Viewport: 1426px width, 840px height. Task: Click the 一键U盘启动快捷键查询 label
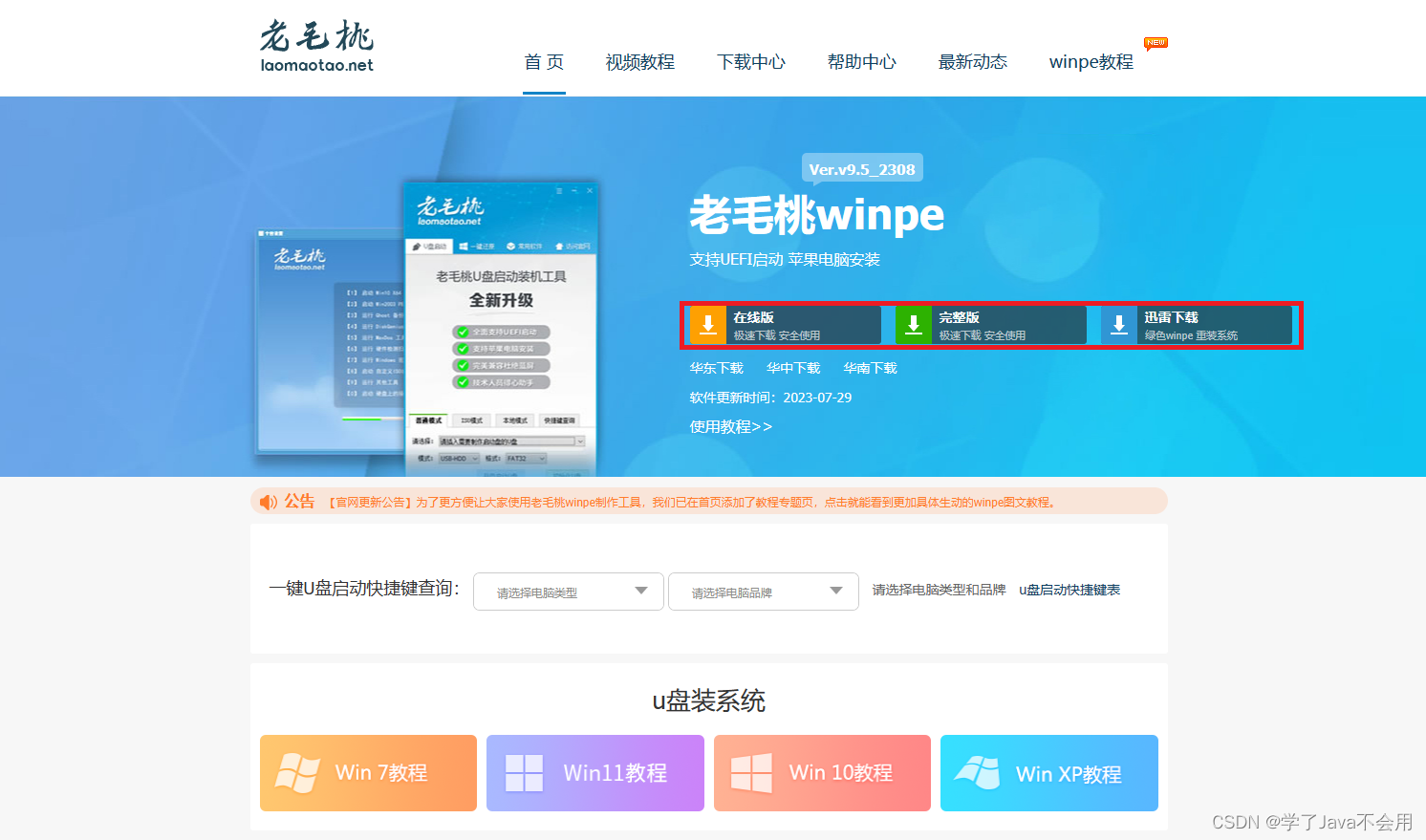point(364,589)
